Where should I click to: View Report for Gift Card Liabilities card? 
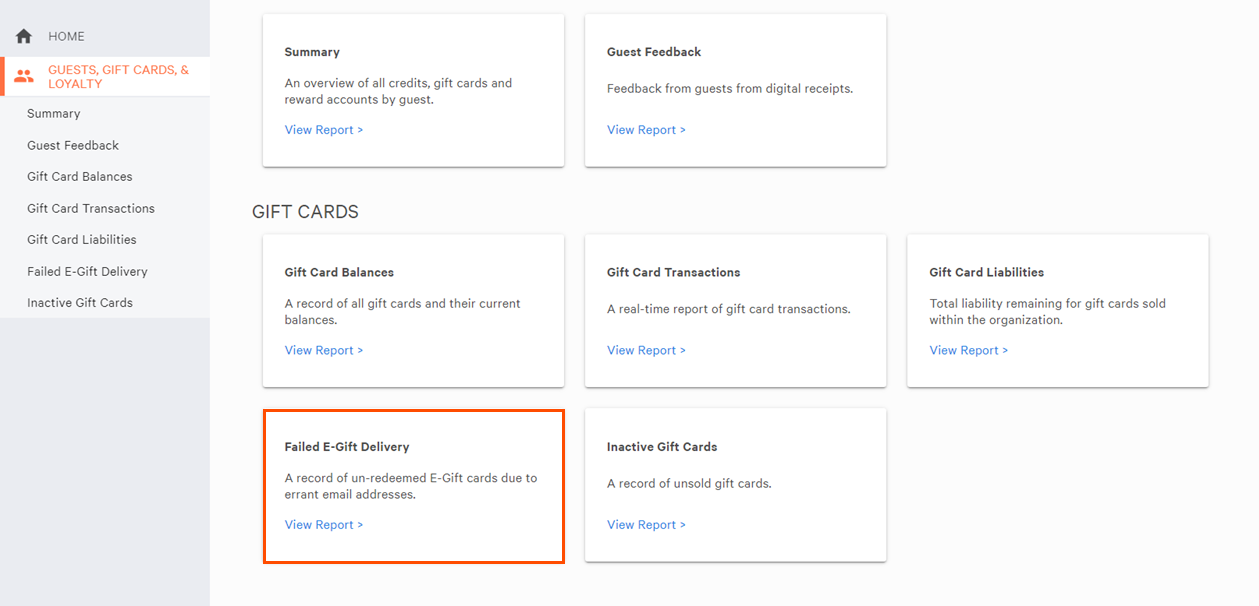[x=969, y=350]
